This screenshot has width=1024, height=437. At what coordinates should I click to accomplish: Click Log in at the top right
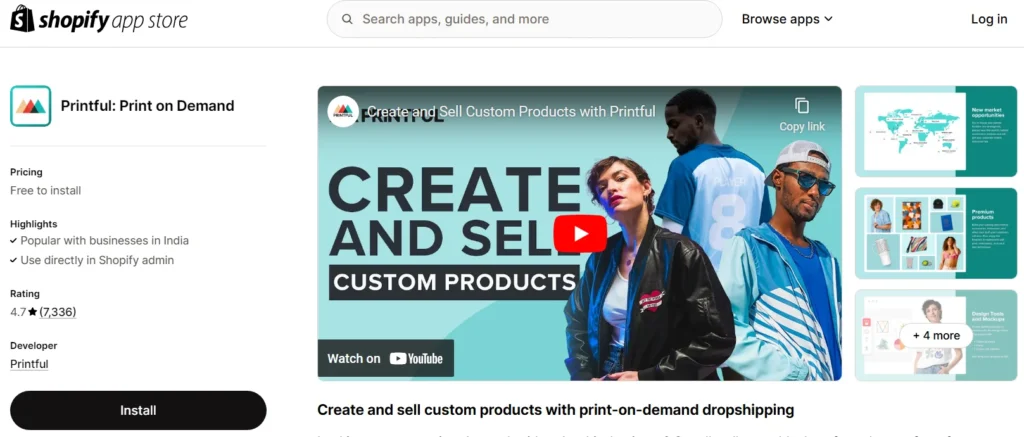[989, 19]
